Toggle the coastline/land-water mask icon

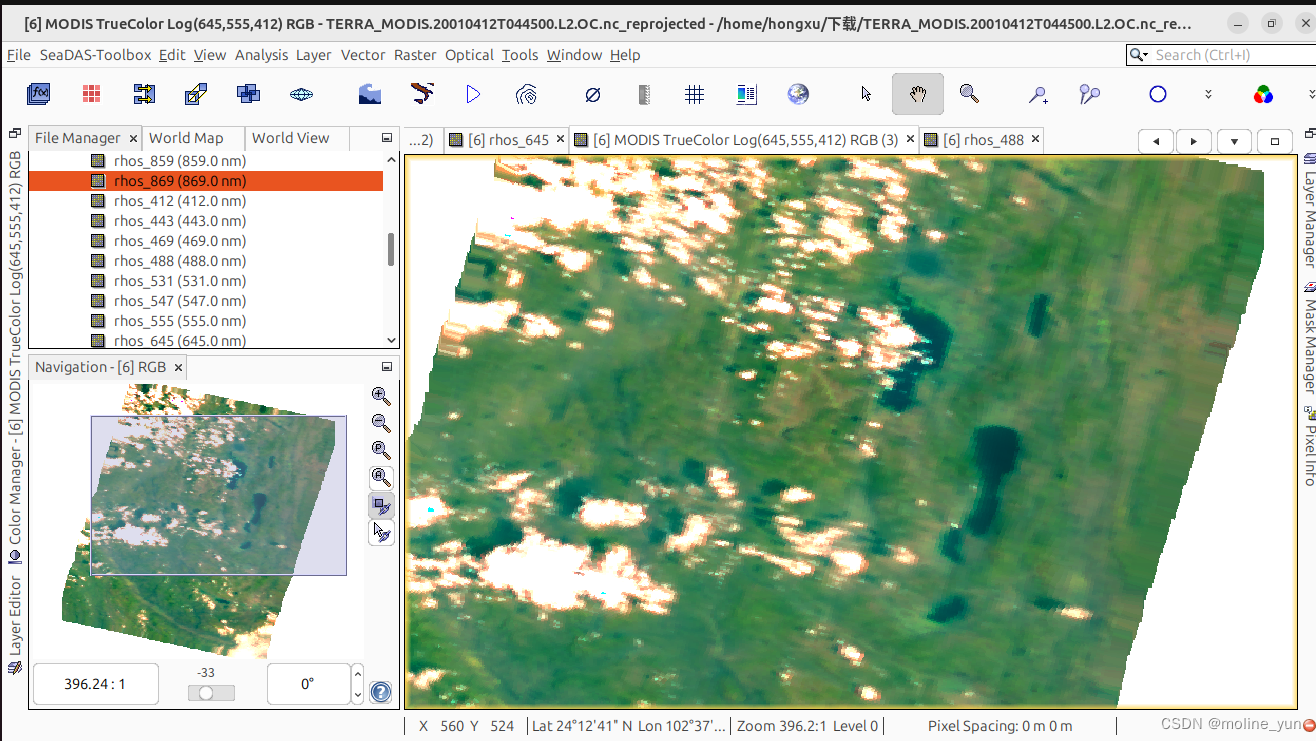[370, 94]
